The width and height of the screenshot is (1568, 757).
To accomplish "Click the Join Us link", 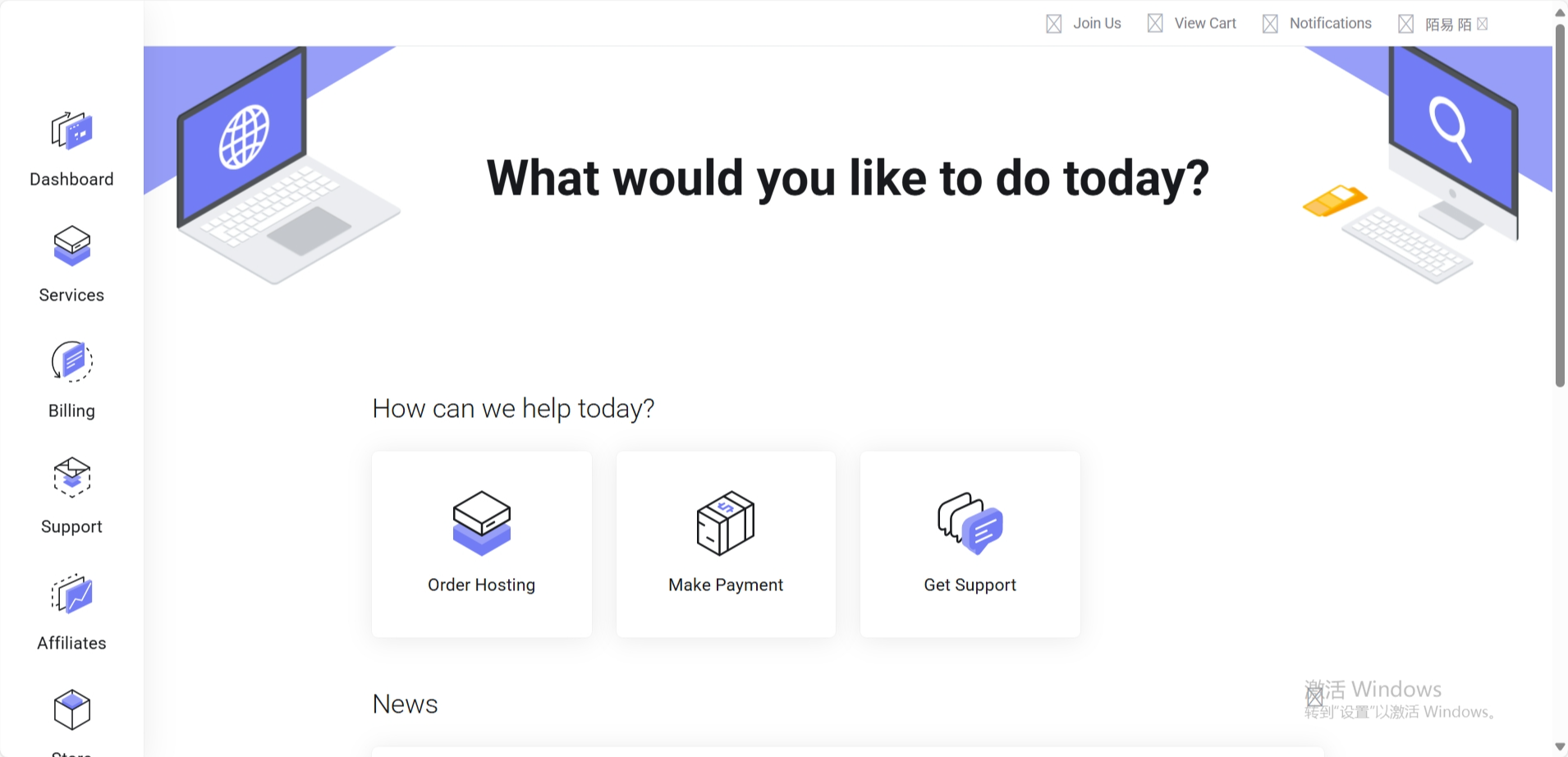I will [1097, 24].
